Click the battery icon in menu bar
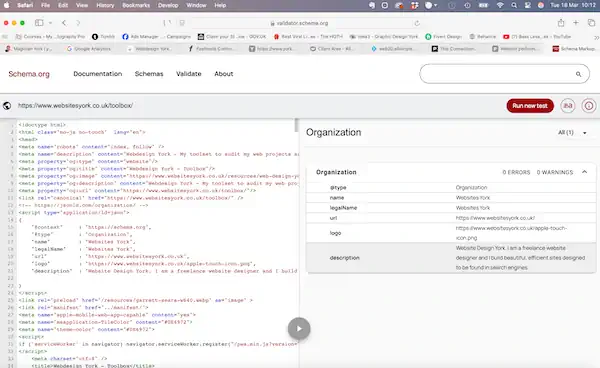The height and width of the screenshot is (368, 600). point(484,5)
